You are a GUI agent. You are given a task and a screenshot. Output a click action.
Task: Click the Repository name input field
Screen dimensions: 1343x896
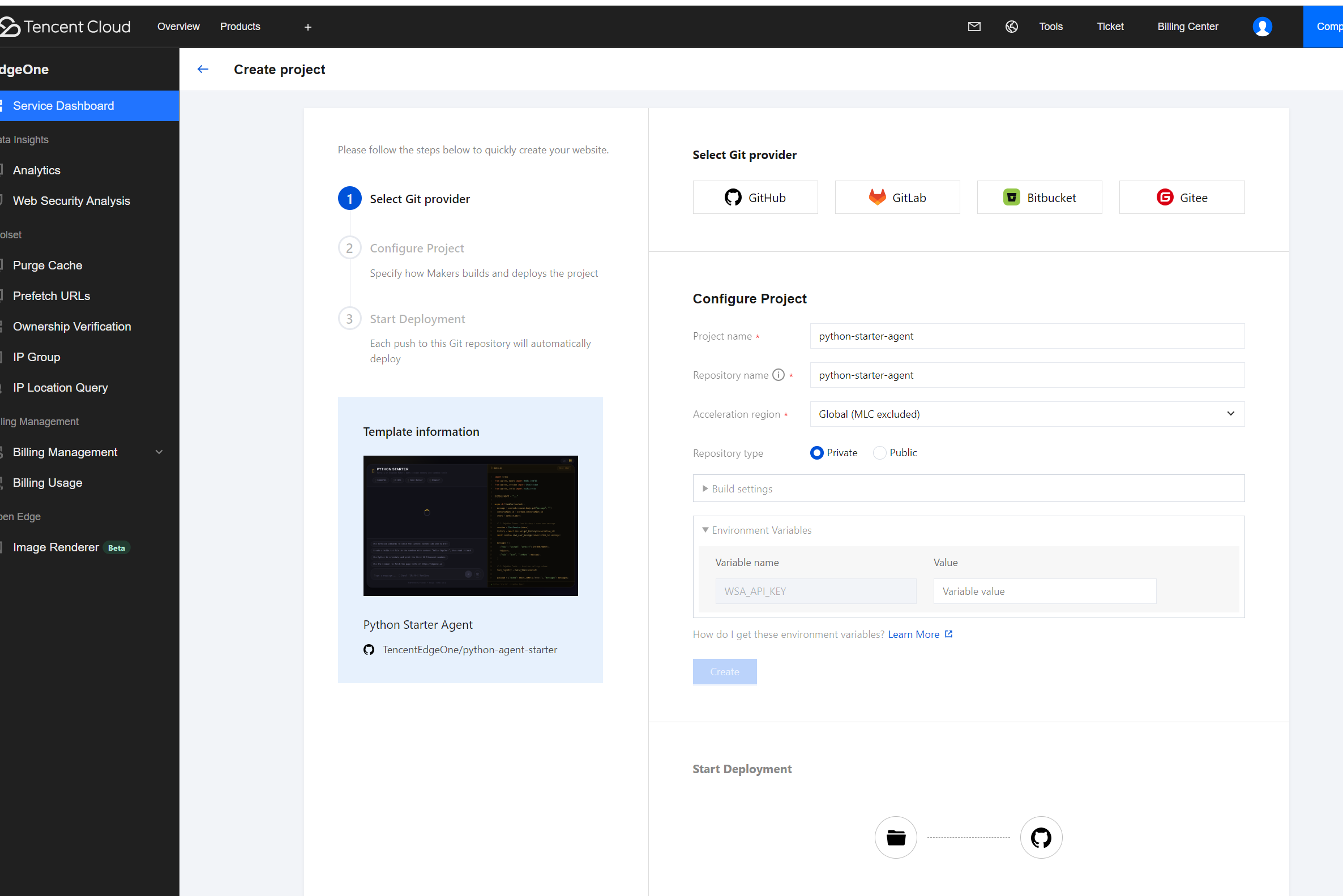[1027, 375]
